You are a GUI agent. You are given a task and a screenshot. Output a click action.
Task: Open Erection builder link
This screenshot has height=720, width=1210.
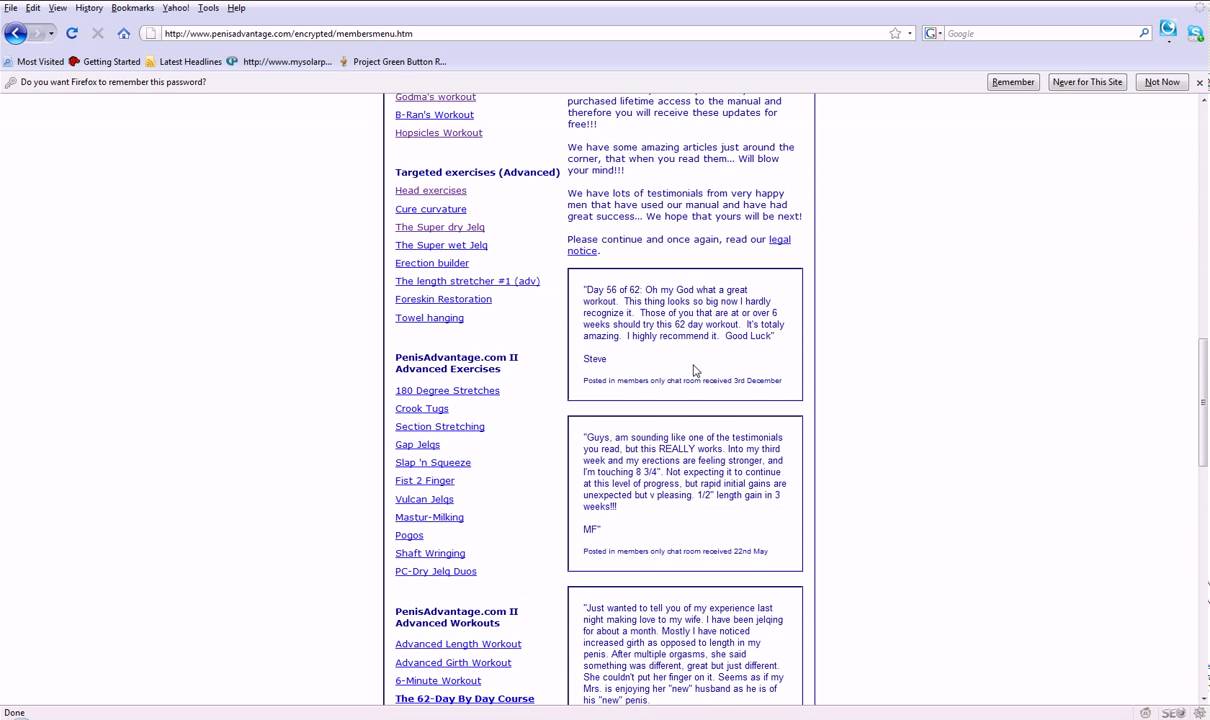[431, 263]
